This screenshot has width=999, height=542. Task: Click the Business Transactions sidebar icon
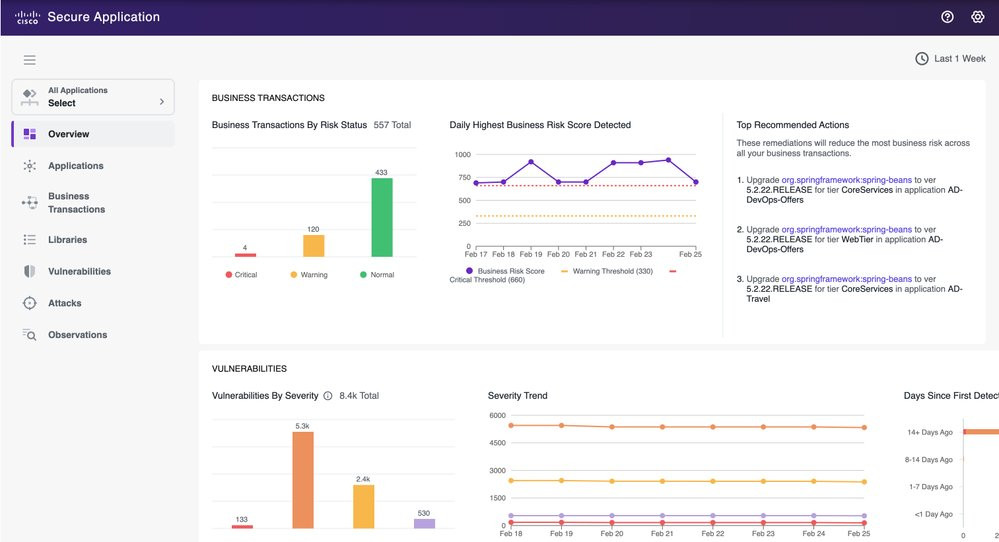point(29,203)
